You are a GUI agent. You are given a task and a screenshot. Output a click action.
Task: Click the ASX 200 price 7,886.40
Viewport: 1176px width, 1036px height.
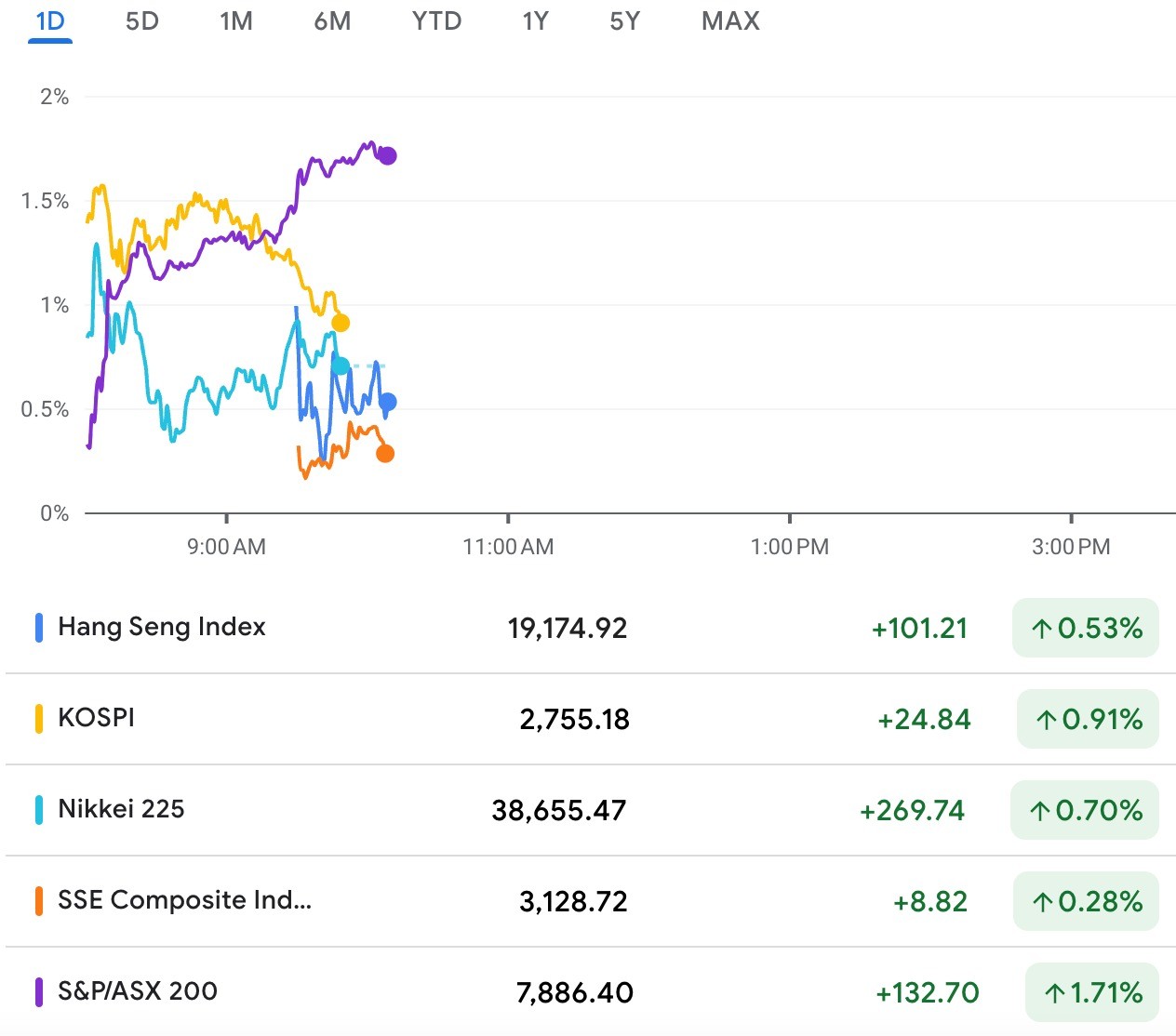point(575,993)
